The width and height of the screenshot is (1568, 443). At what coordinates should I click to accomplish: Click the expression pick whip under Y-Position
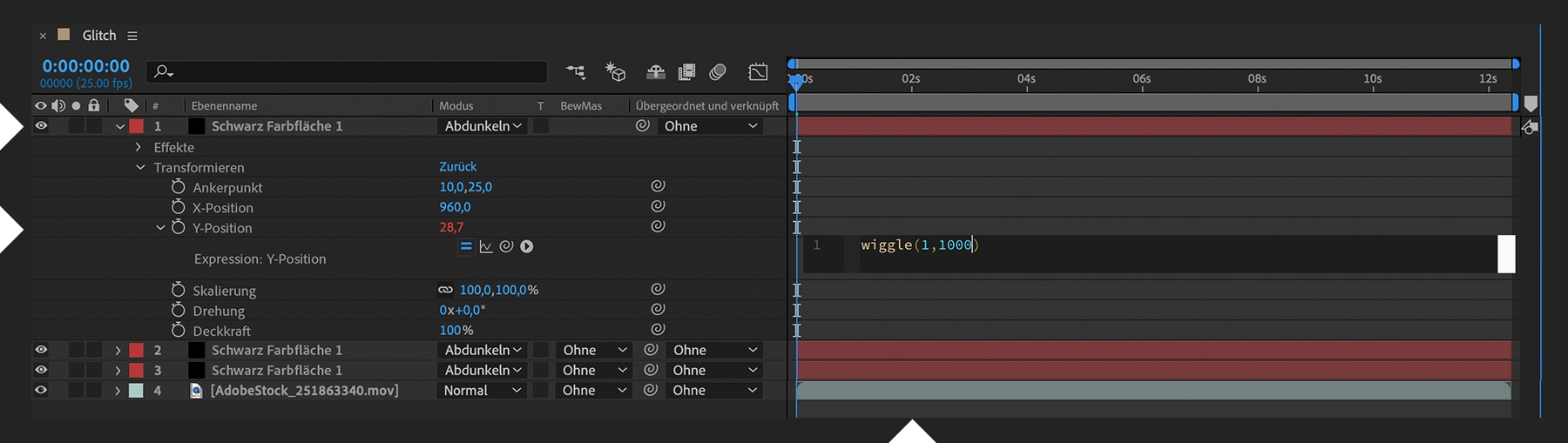click(506, 247)
